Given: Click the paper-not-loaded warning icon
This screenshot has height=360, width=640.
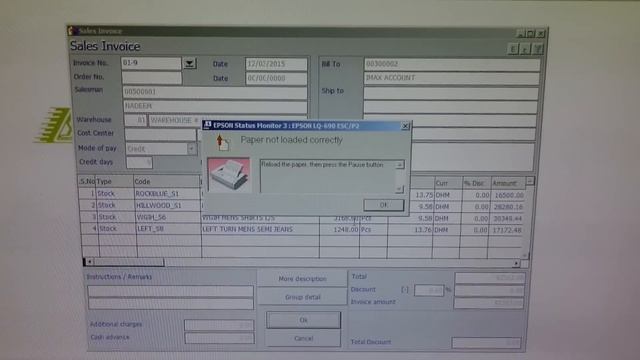Looking at the screenshot, I should (223, 142).
